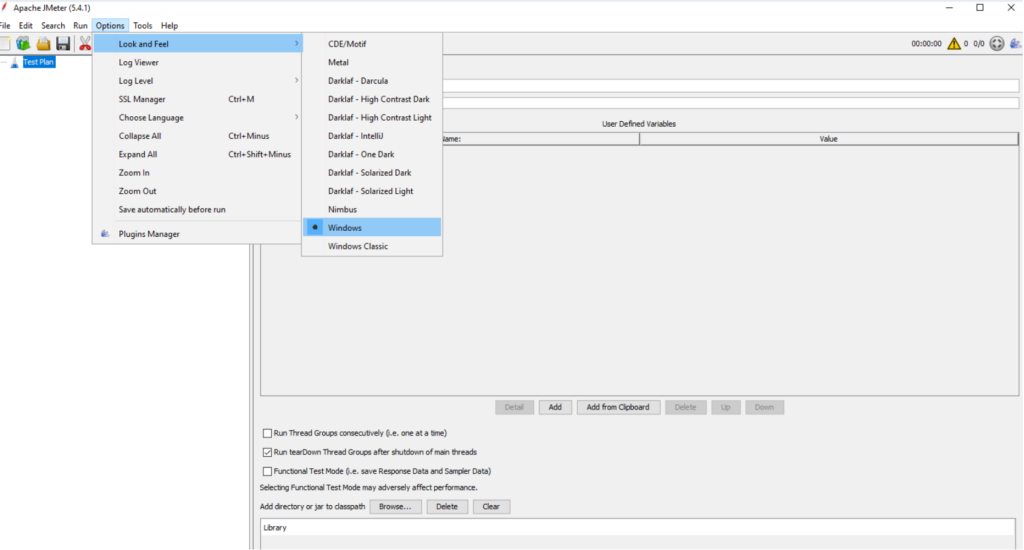Click the Browse... button for classpath
Screen dimensions: 1024x550
[x=395, y=507]
